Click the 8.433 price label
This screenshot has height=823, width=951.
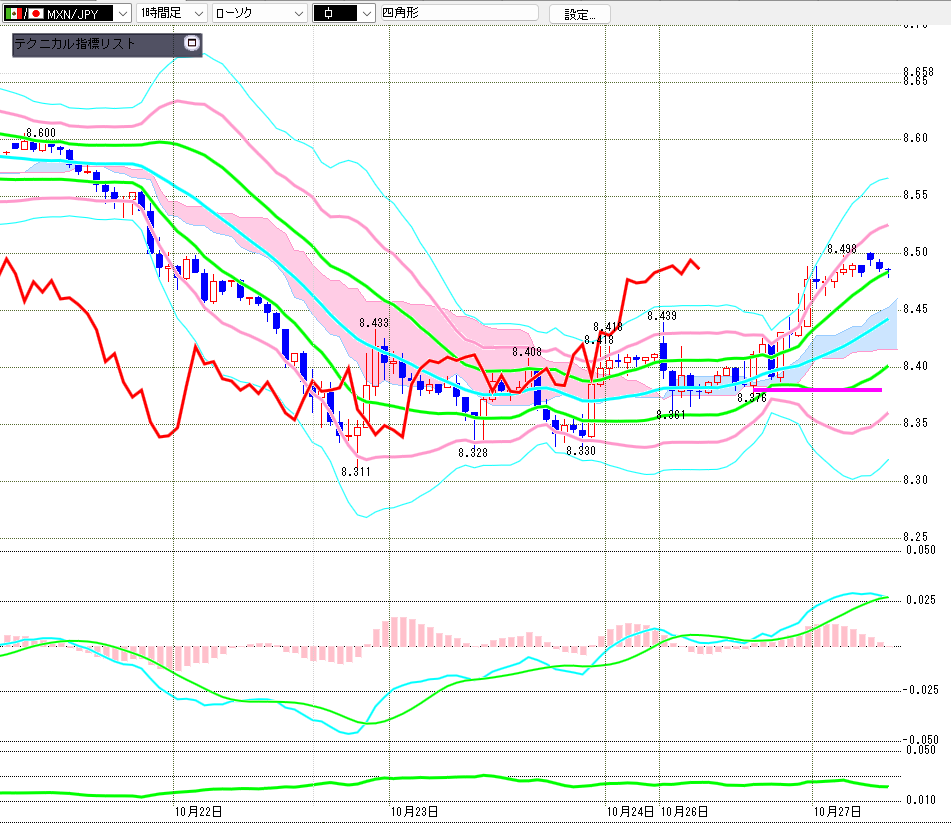coord(374,323)
